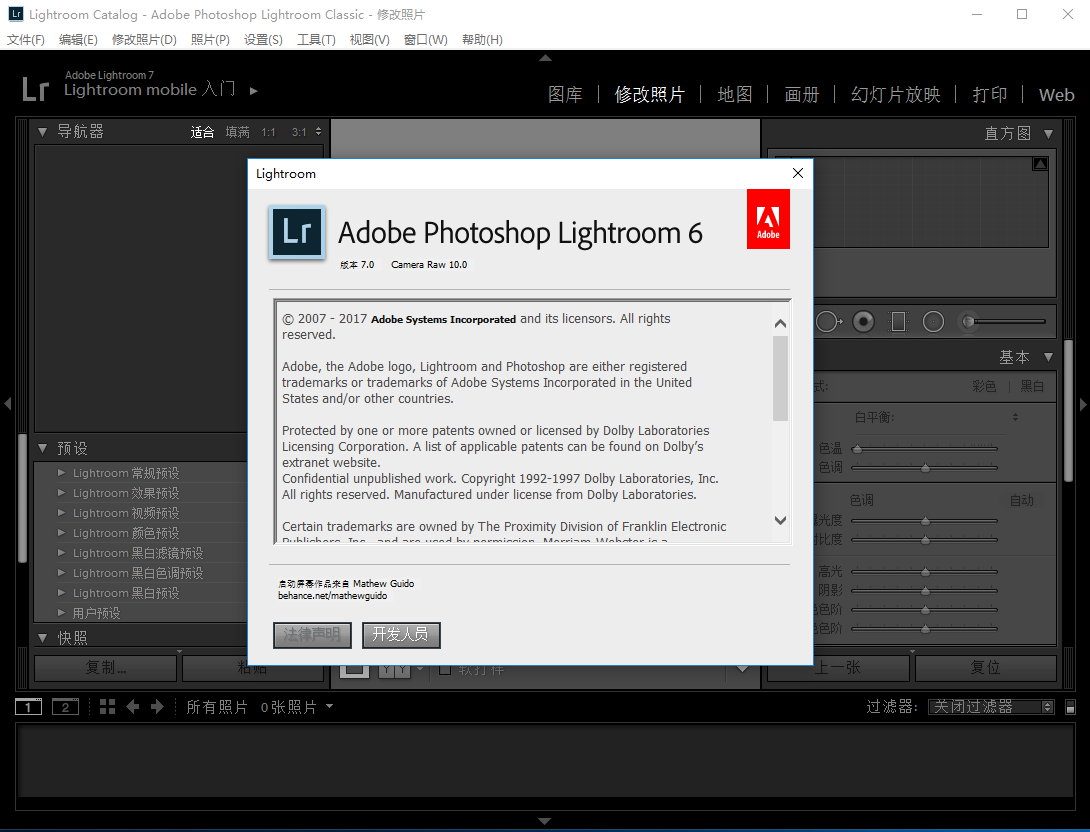1090x832 pixels.
Task: Hide the top module panel arrow
Action: click(545, 58)
